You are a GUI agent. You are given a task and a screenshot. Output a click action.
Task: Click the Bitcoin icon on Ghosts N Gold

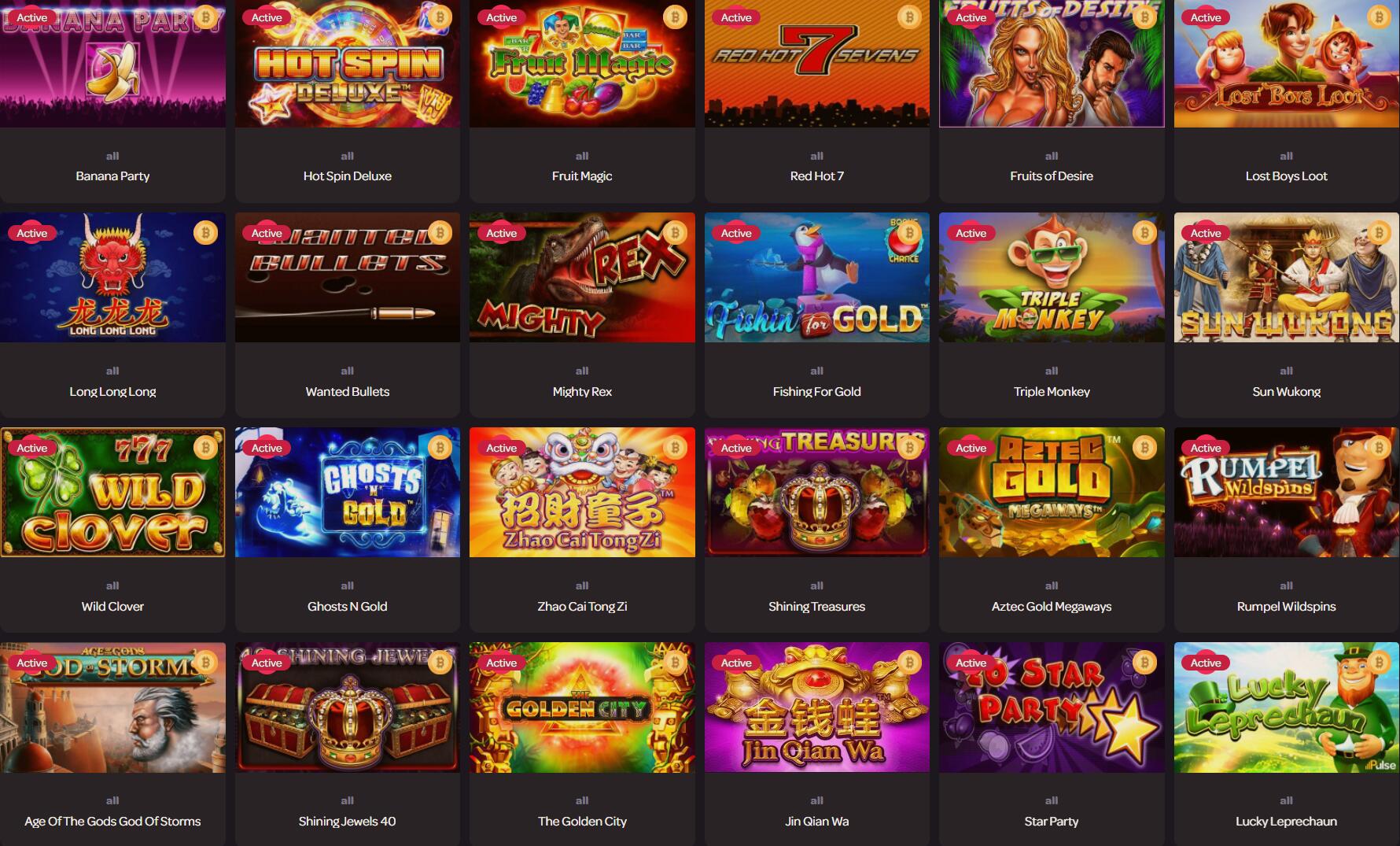(440, 448)
